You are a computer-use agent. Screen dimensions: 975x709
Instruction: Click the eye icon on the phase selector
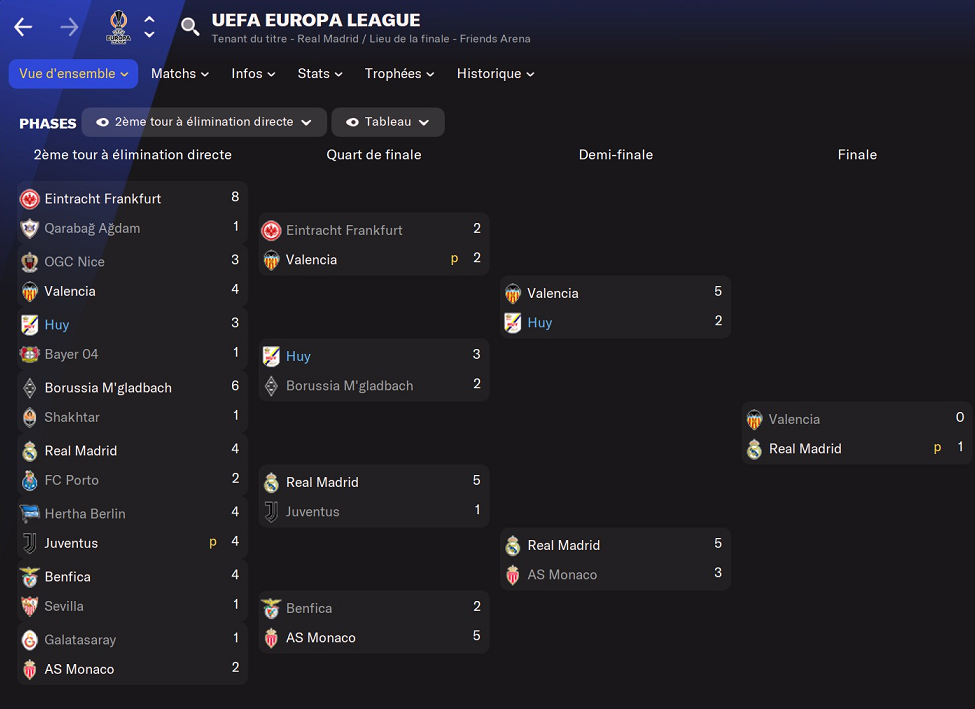coord(102,122)
